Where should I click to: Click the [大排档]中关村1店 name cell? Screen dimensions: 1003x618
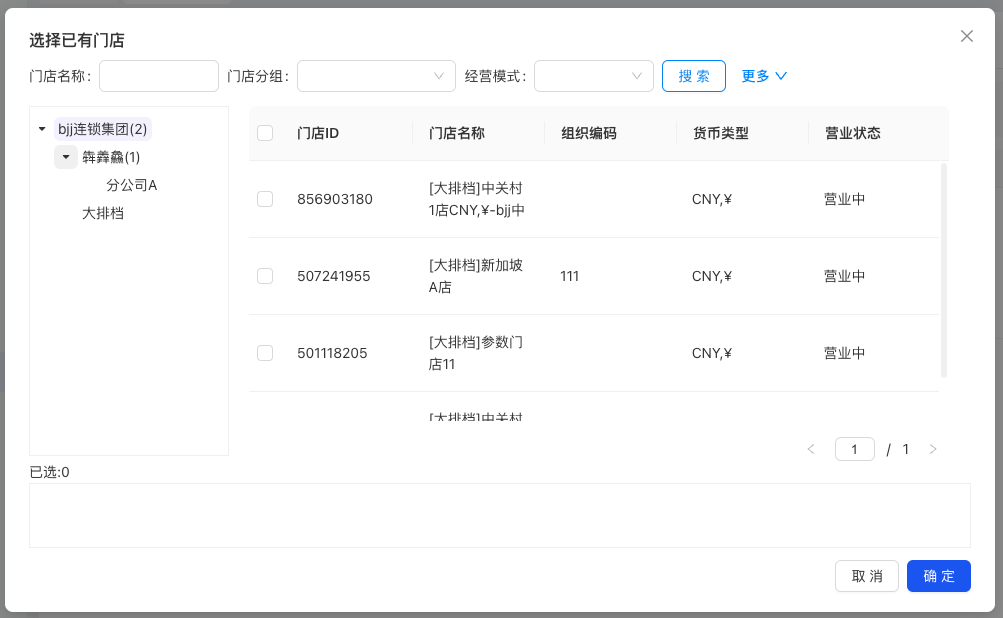[477, 199]
